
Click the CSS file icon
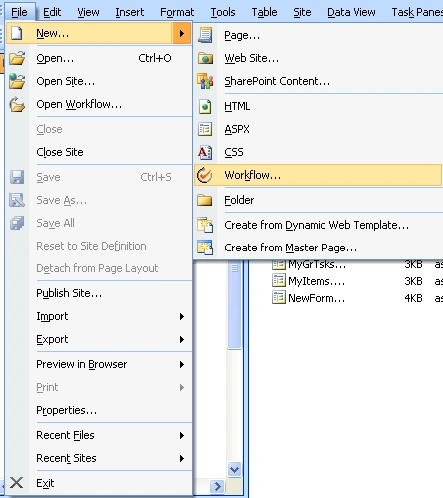click(205, 152)
